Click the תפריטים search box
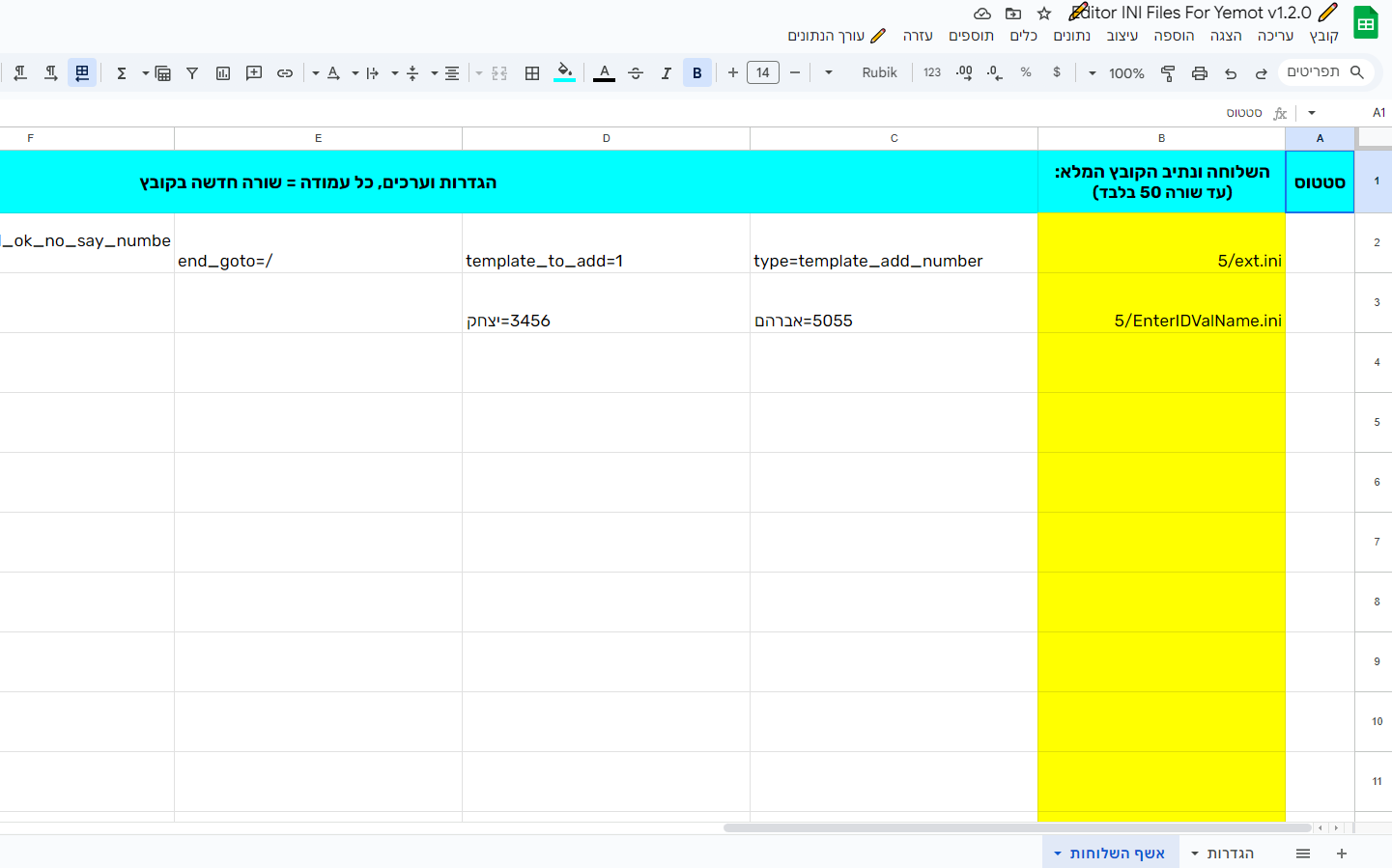The width and height of the screenshot is (1392, 868). click(1326, 72)
